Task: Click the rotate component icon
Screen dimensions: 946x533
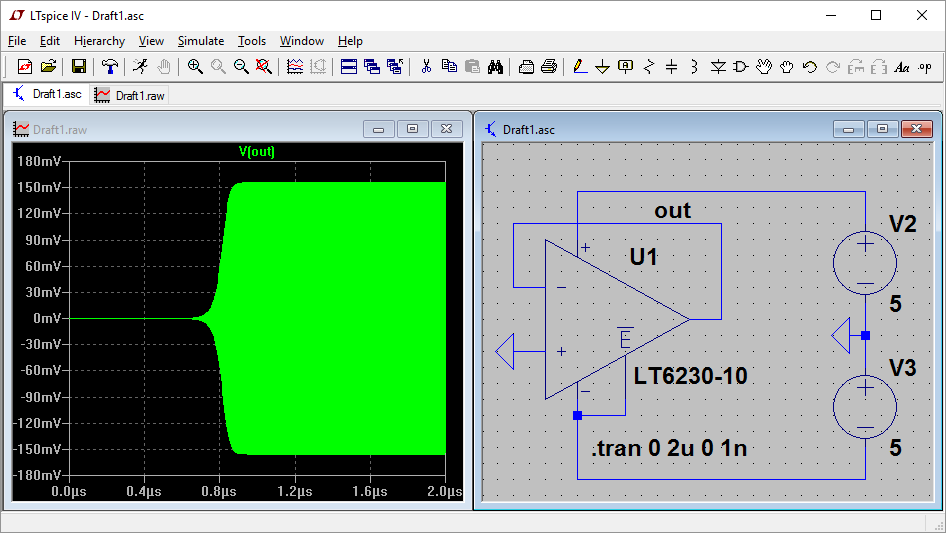Action: coord(856,66)
